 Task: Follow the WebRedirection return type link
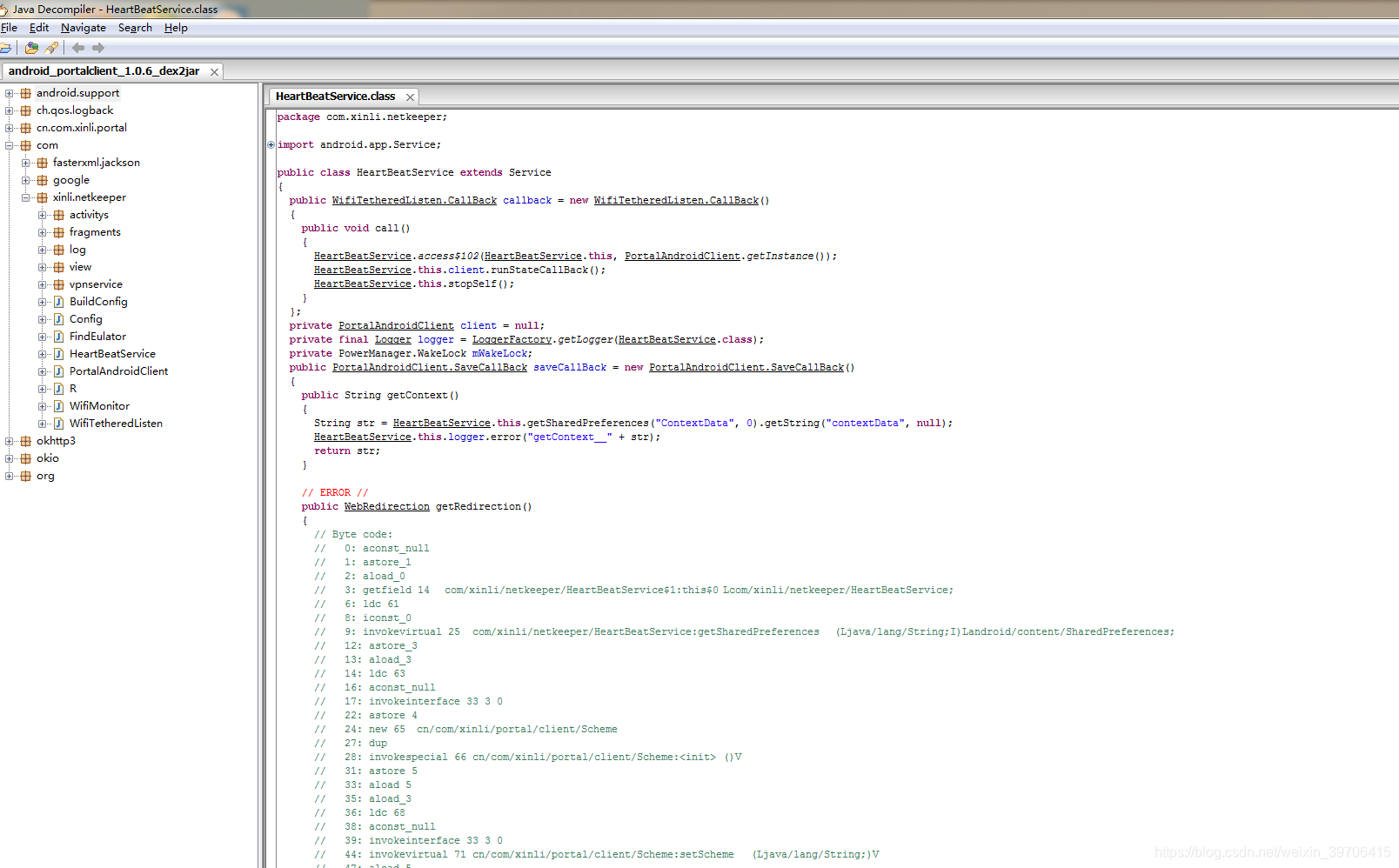(x=386, y=507)
